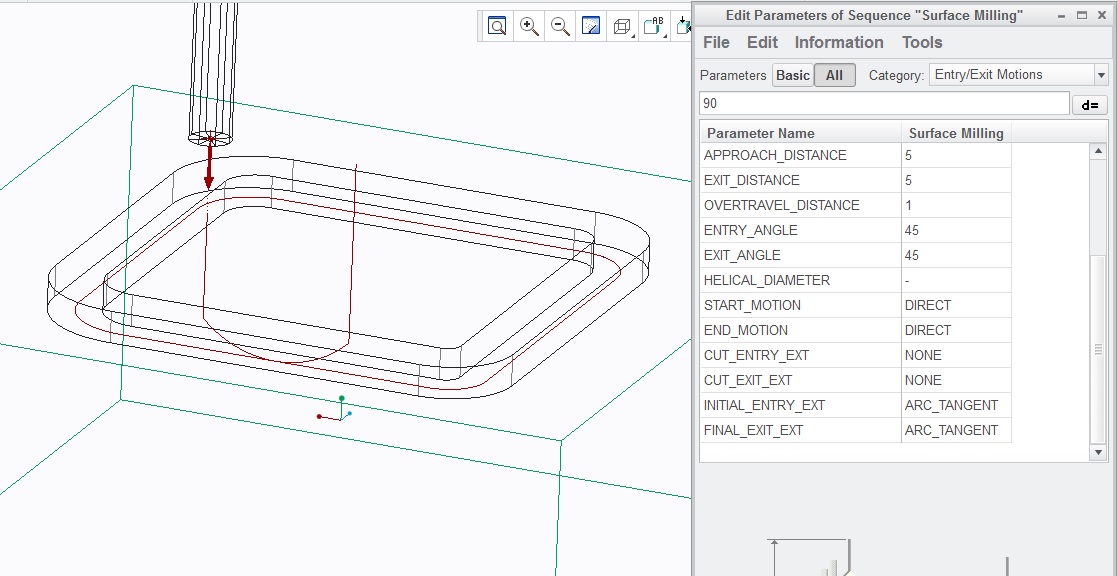Click the value input field showing 90
Viewport: 1117px width, 576px height.
[884, 103]
